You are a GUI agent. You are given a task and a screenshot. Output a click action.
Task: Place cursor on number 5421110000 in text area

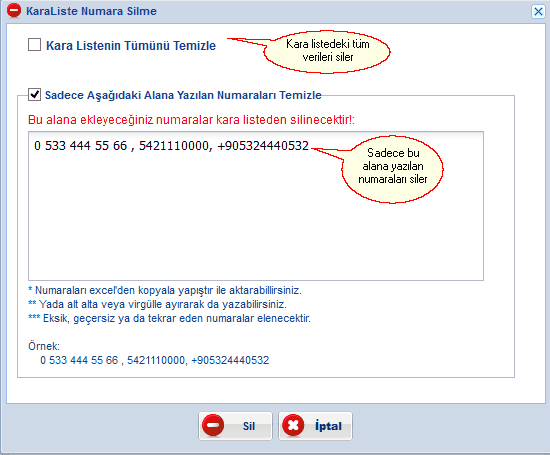(x=175, y=146)
